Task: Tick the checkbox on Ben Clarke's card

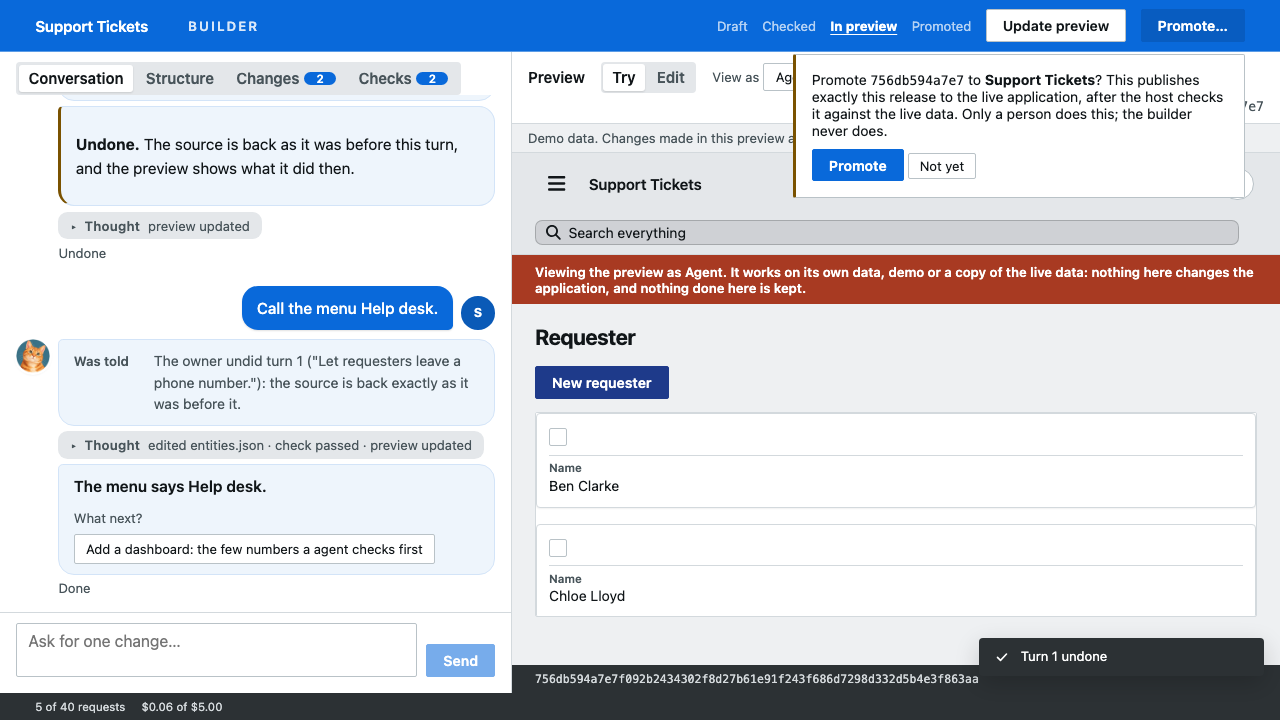Action: point(558,437)
